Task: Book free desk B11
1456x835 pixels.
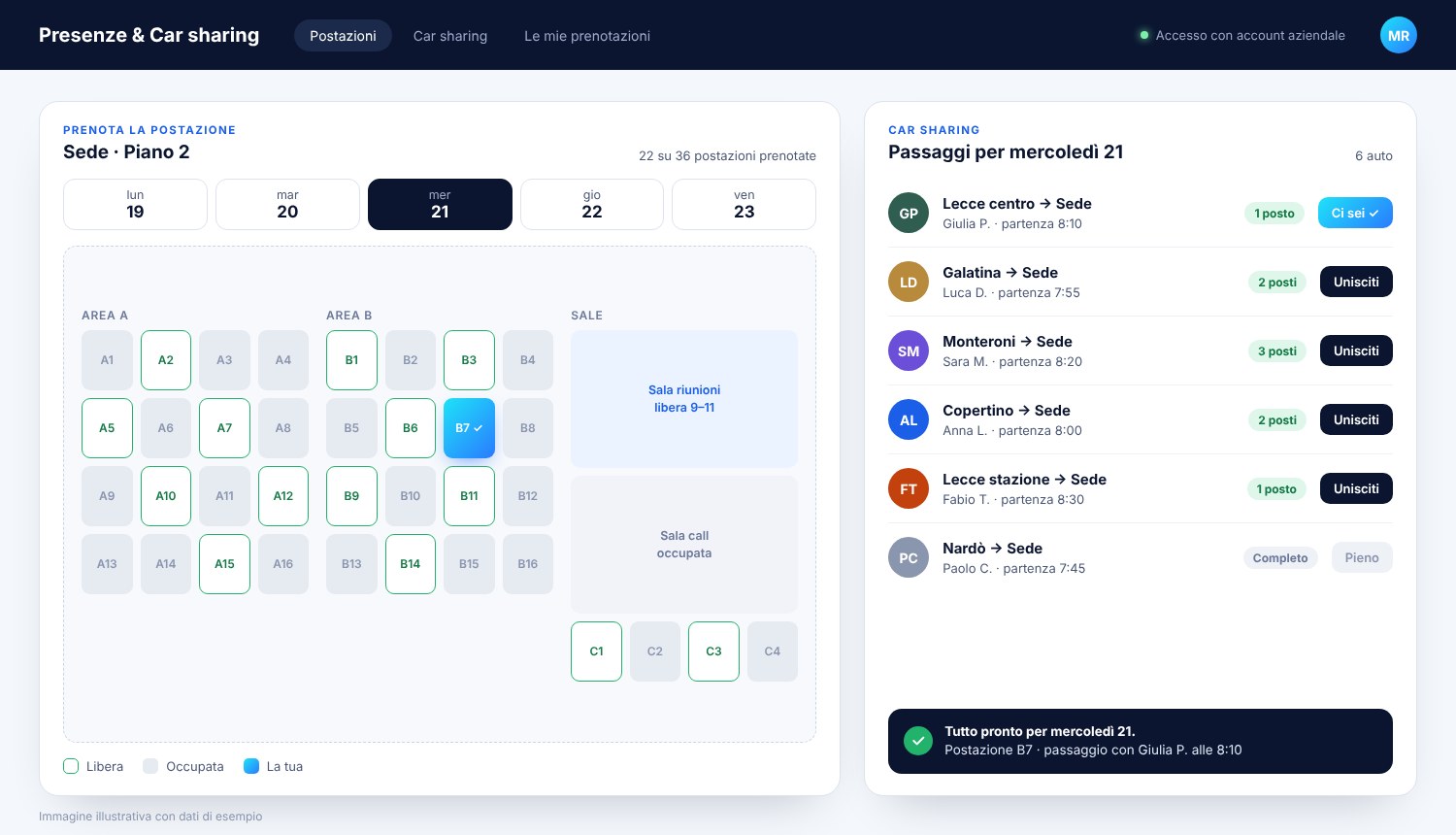Action: click(x=469, y=496)
